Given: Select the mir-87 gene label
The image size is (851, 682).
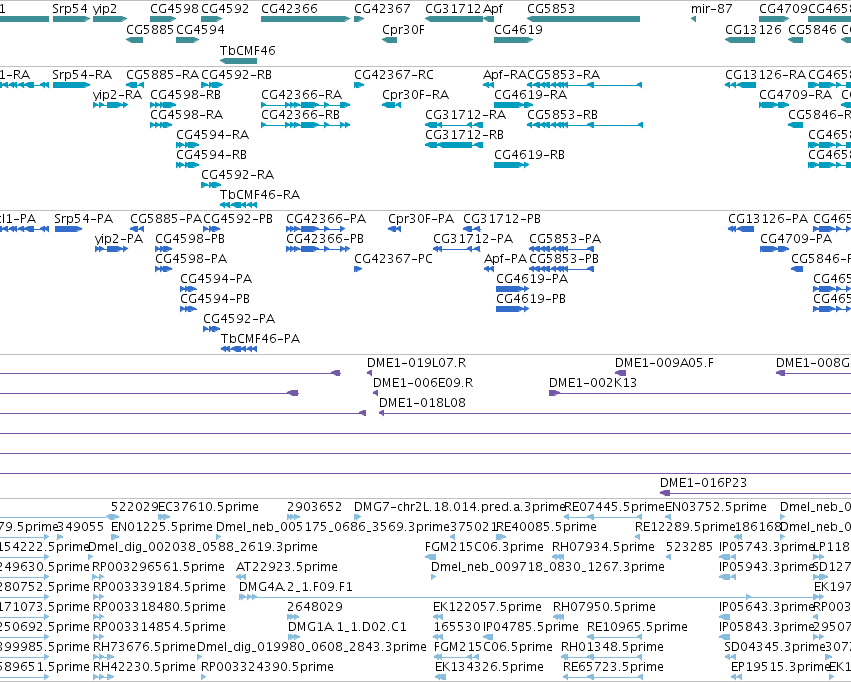Looking at the screenshot, I should pyautogui.click(x=712, y=9).
